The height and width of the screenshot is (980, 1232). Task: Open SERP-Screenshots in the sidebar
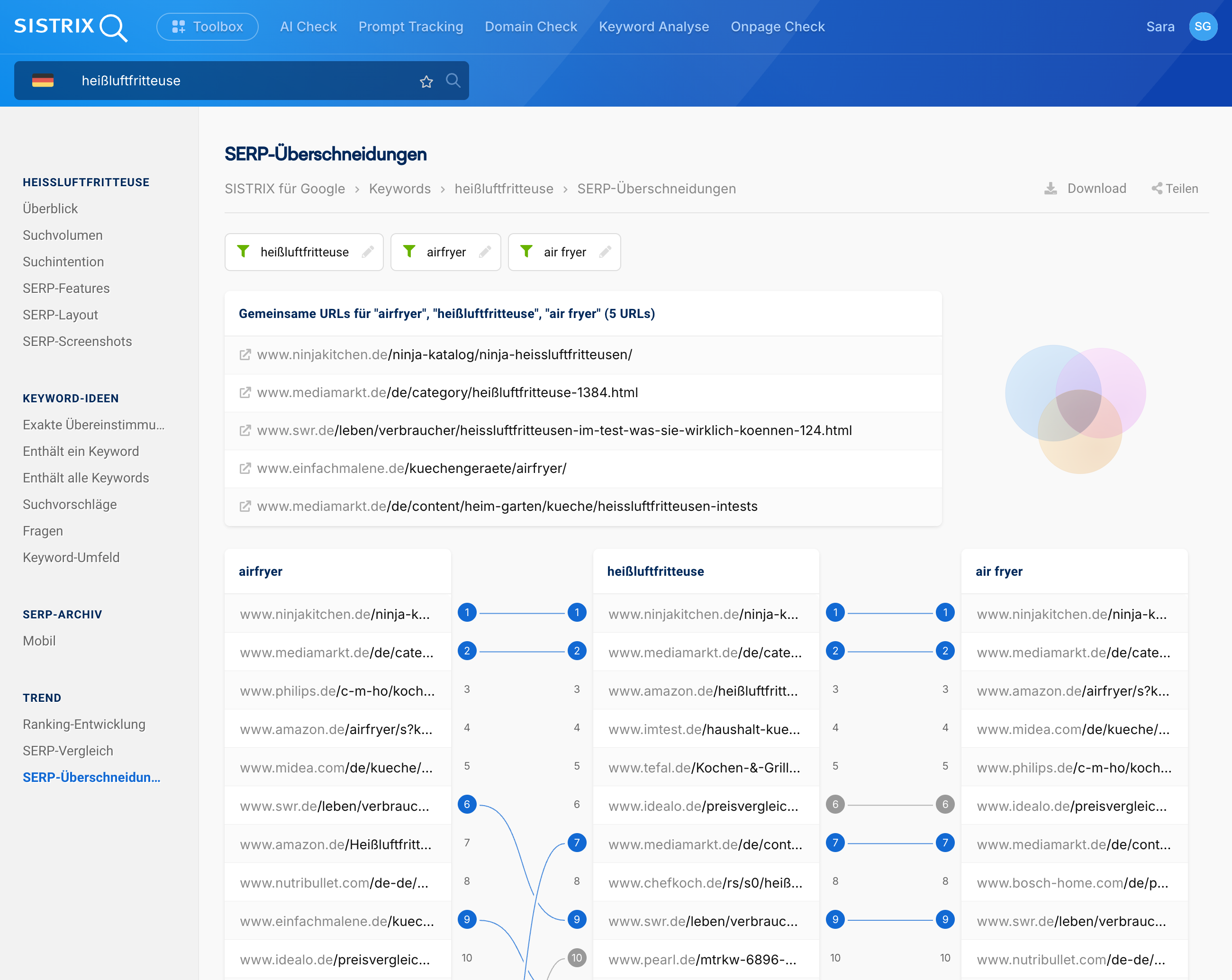click(78, 342)
